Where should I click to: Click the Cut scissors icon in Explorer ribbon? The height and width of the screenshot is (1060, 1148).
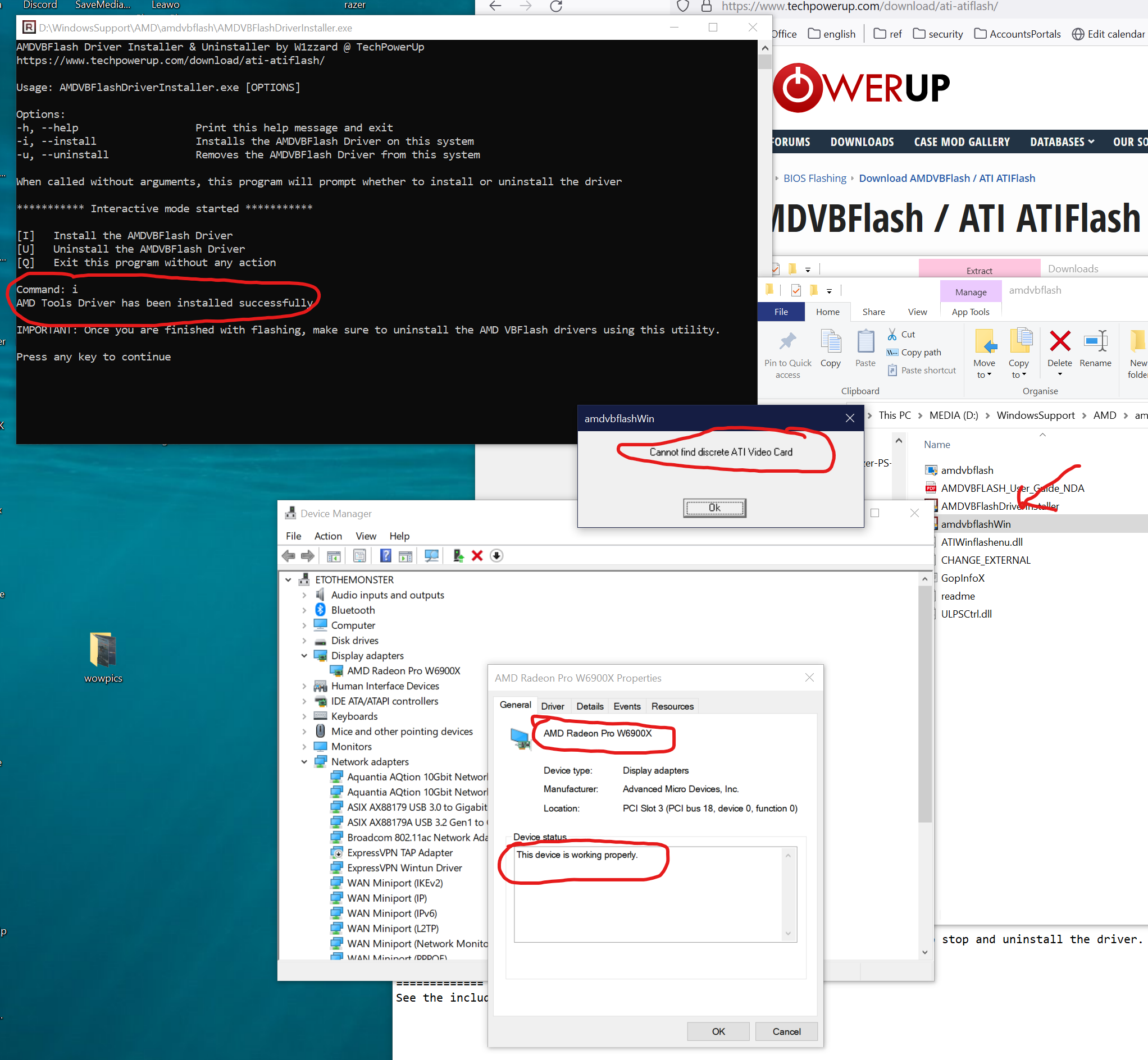(x=892, y=334)
